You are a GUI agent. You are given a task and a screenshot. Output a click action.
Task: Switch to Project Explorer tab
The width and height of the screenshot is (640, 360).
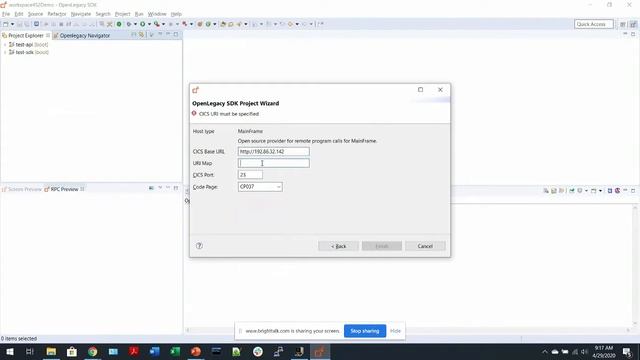tap(26, 36)
